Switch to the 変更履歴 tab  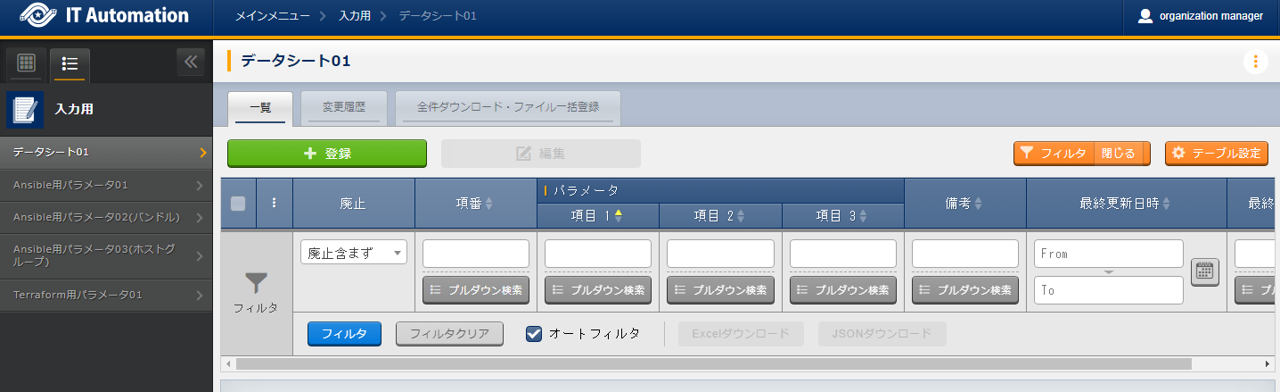(x=343, y=107)
